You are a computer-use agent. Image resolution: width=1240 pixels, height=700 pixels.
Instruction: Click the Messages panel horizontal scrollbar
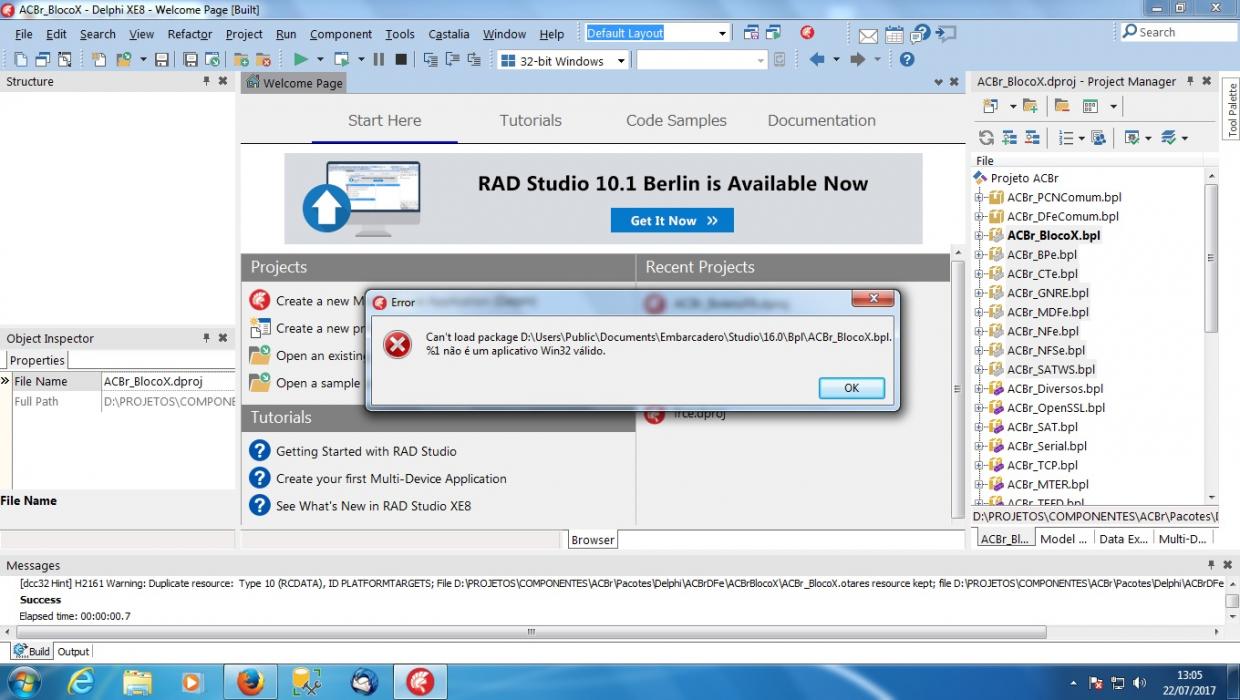[531, 632]
